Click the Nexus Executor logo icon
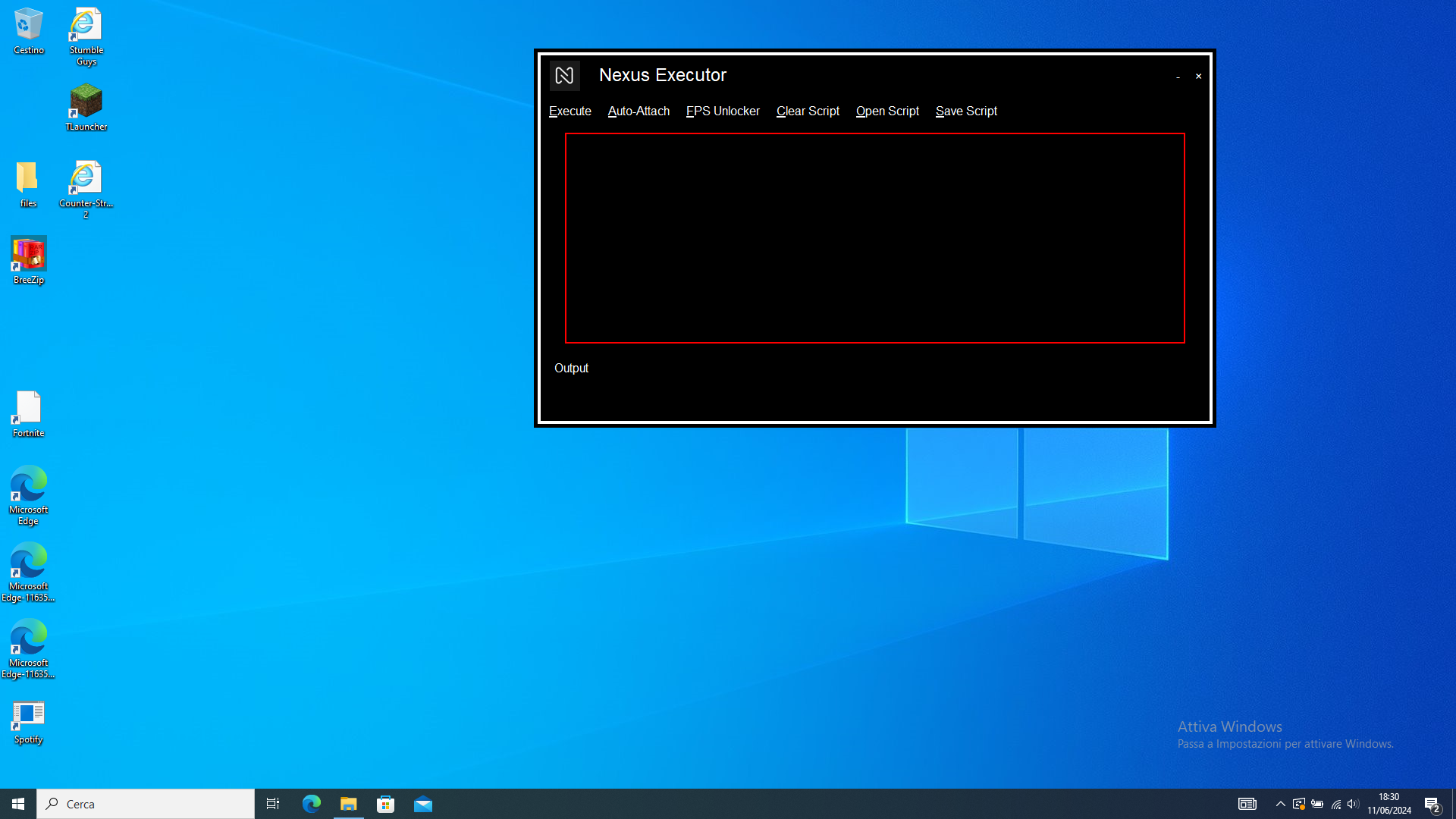Screen dimensions: 1456x819 tap(564, 75)
